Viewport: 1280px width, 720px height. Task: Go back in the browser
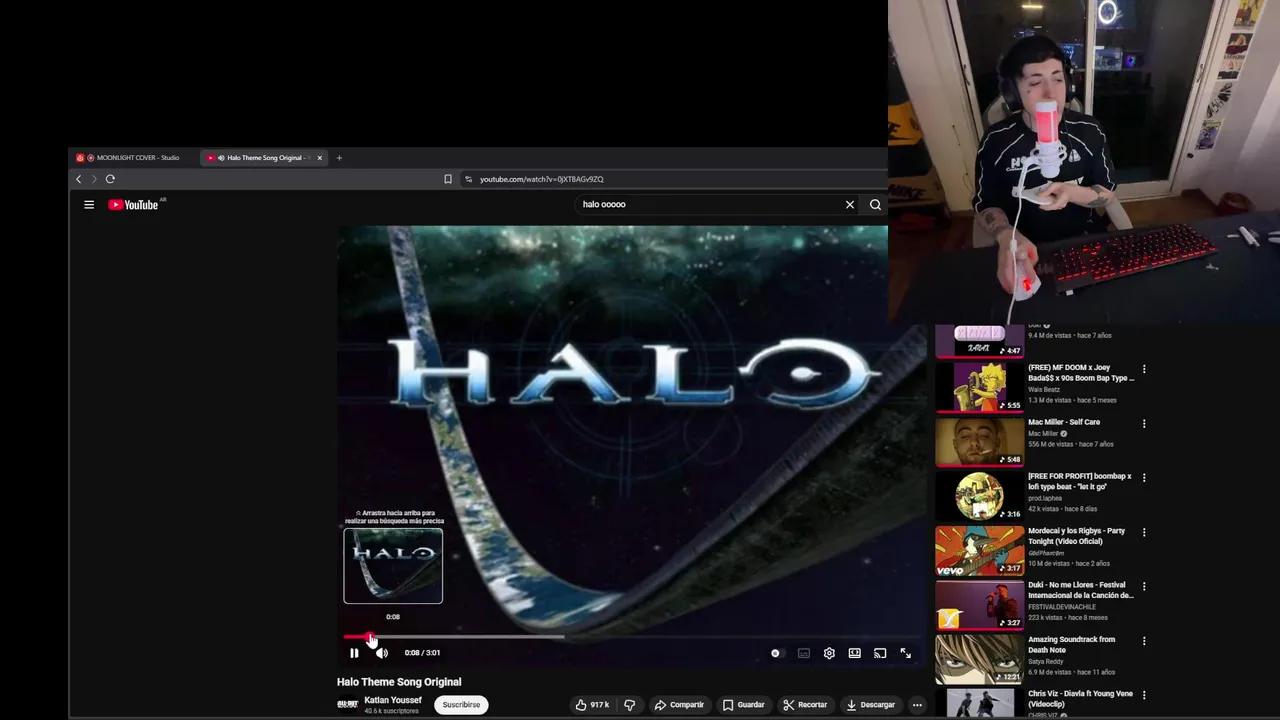pos(79,179)
